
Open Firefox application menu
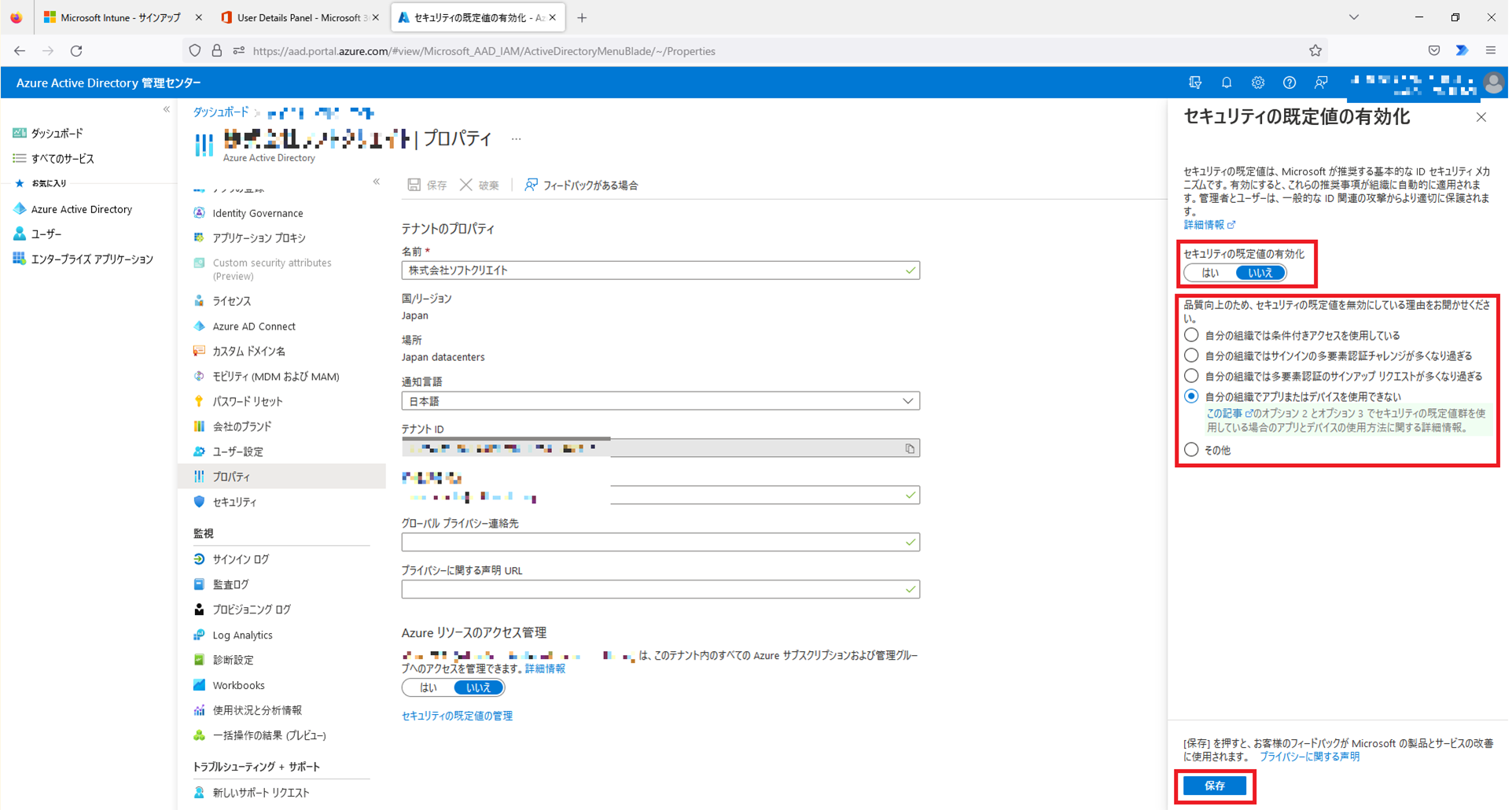point(1491,51)
